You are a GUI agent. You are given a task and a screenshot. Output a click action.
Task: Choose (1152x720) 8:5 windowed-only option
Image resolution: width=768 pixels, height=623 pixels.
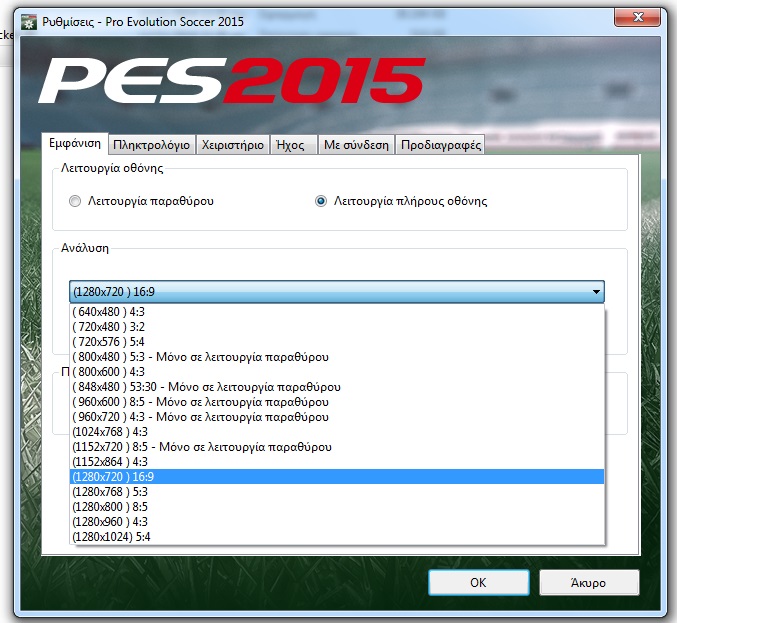[x=337, y=447]
